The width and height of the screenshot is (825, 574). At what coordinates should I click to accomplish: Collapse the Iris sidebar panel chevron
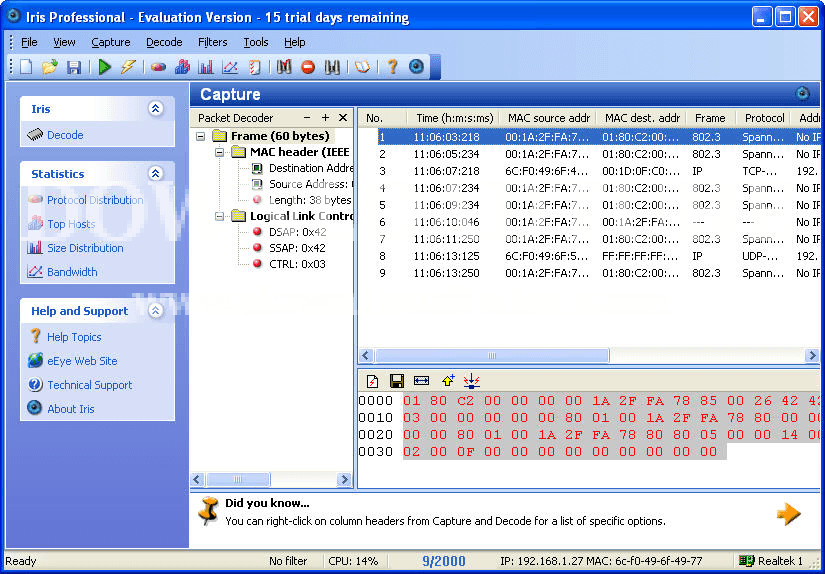click(x=155, y=109)
